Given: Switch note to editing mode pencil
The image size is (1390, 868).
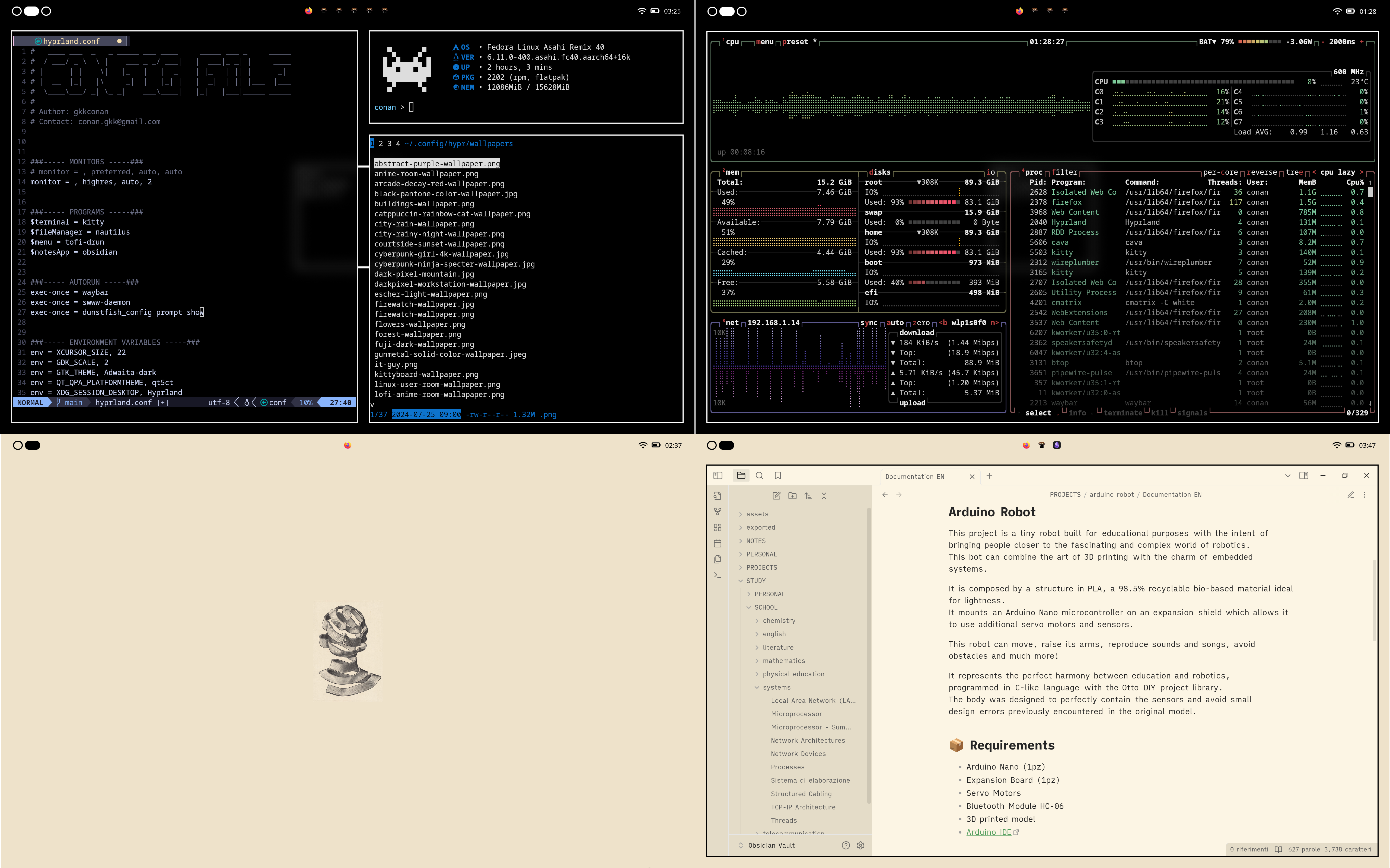Looking at the screenshot, I should [x=1350, y=494].
